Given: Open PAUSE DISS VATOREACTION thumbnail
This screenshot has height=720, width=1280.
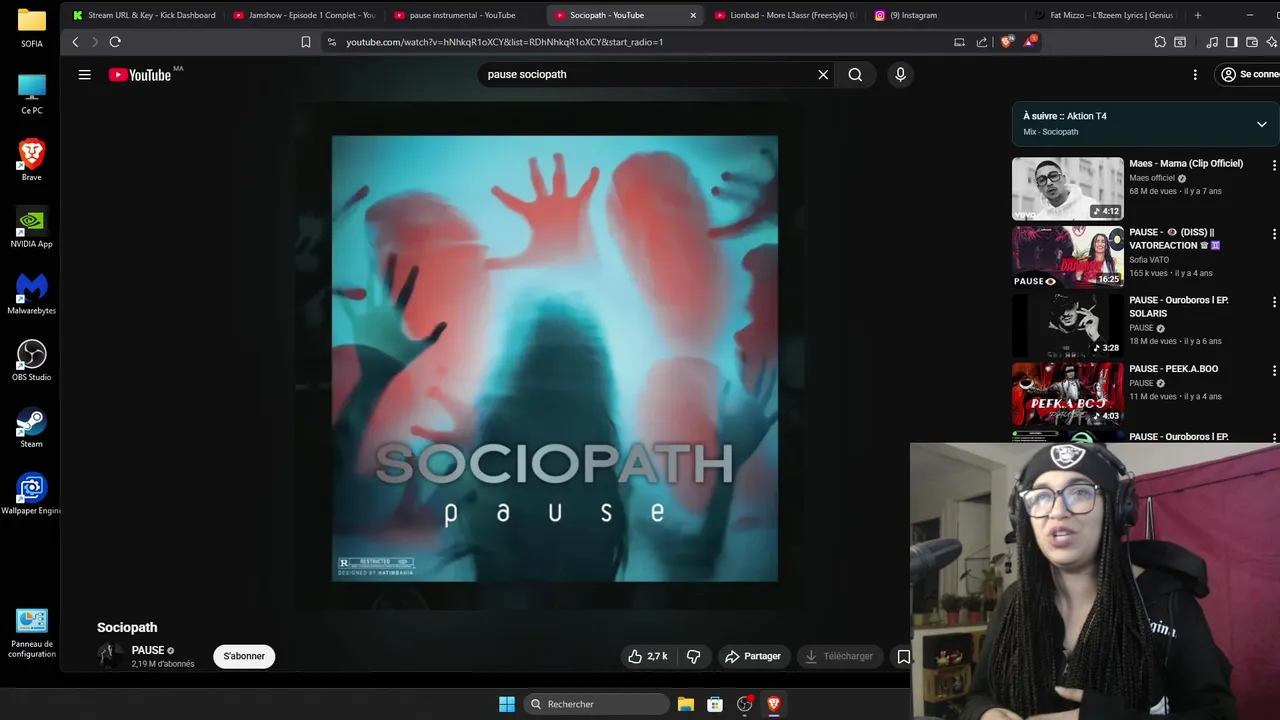Looking at the screenshot, I should [1067, 257].
